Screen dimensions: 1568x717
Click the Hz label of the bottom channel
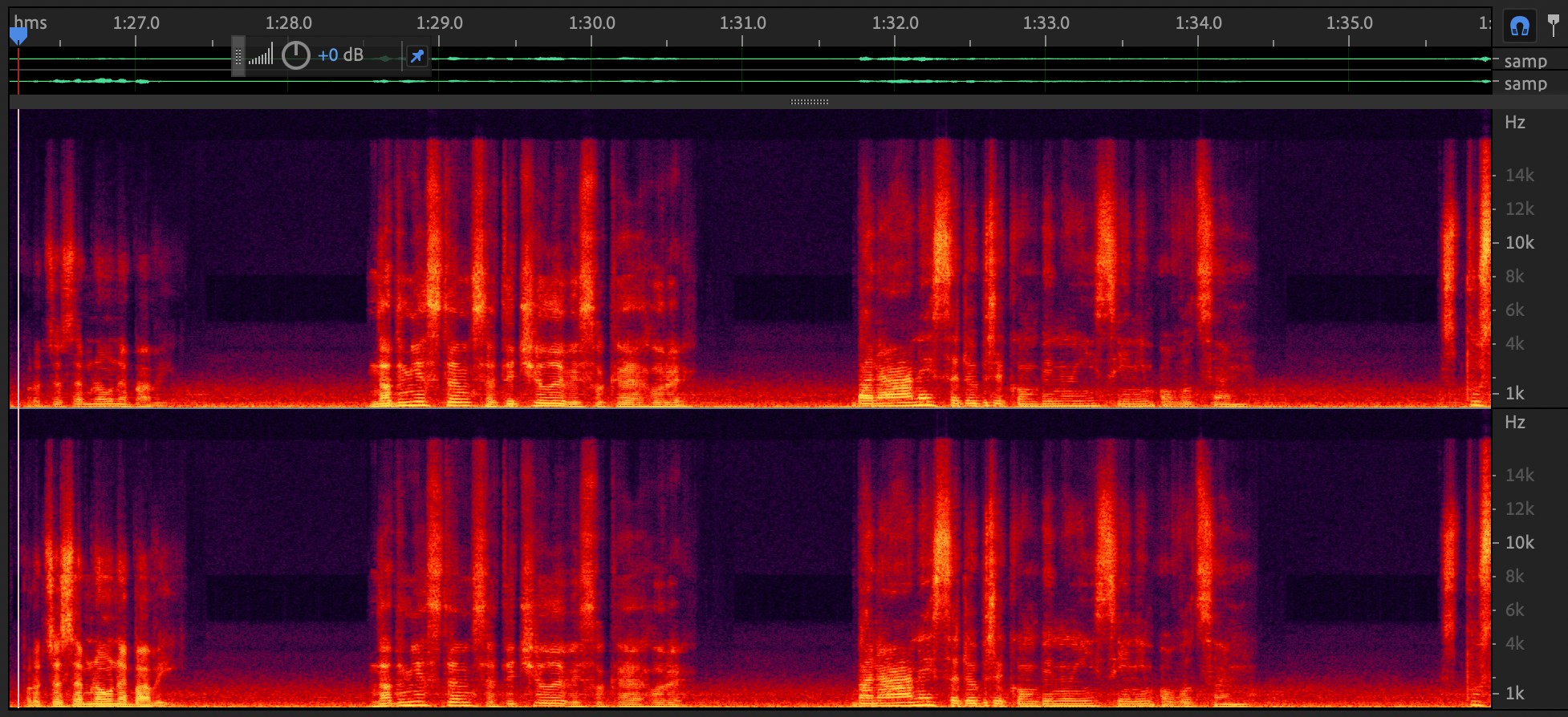(x=1514, y=423)
